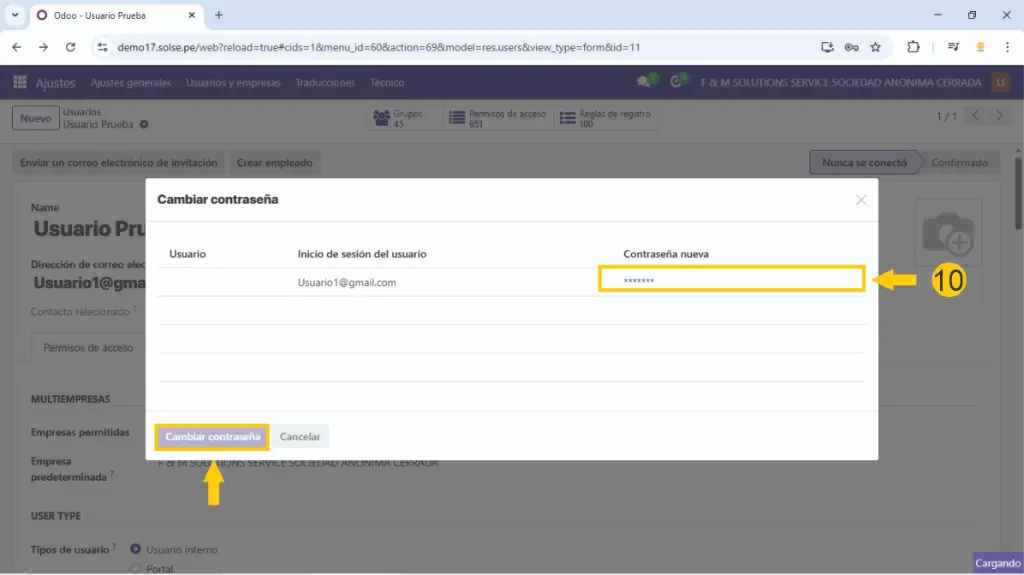Select the Usuario interno radio option

point(136,549)
